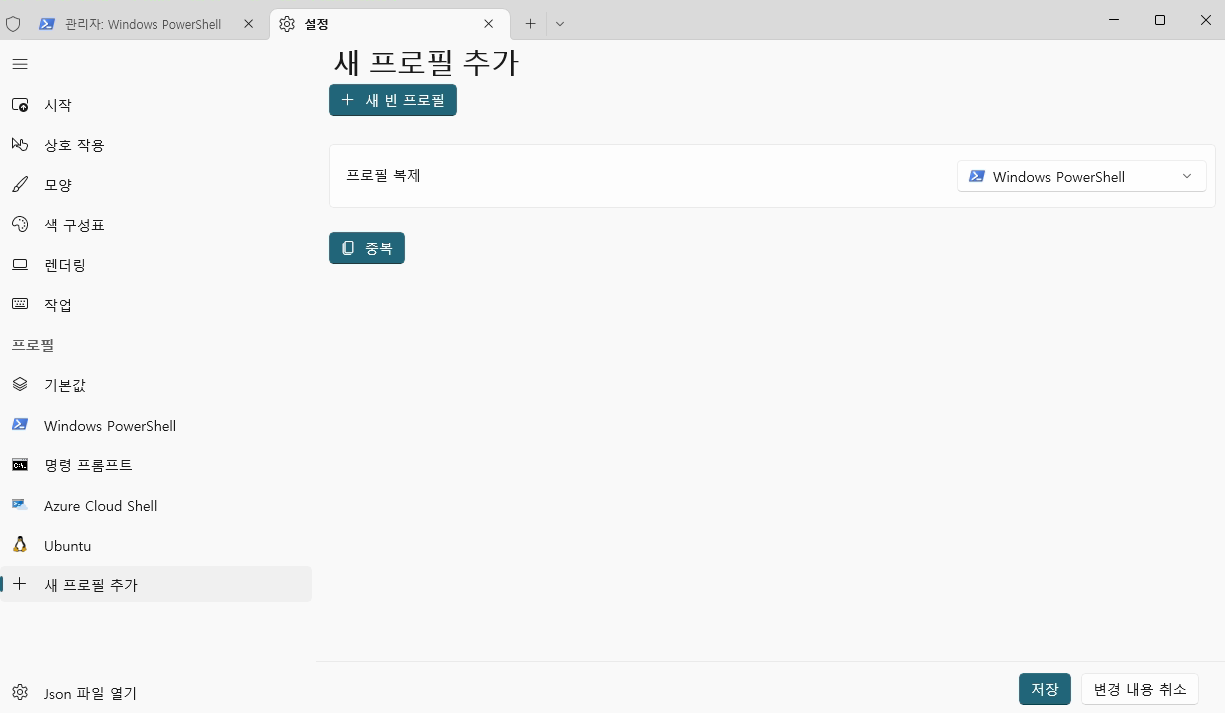Click the 새 프로필 추가 page heading
Viewport: 1225px width, 713px height.
click(426, 62)
